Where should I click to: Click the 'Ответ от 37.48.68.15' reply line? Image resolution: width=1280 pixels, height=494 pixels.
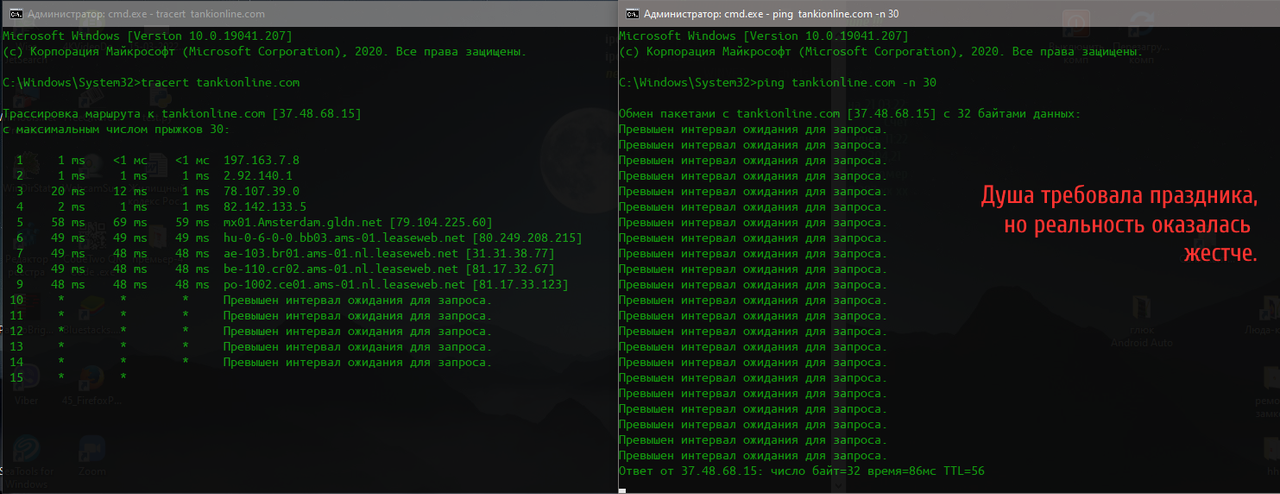802,471
